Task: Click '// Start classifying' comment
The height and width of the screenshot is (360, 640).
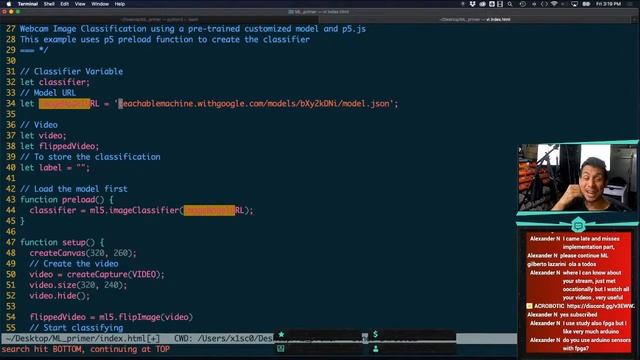Action: pos(76,328)
